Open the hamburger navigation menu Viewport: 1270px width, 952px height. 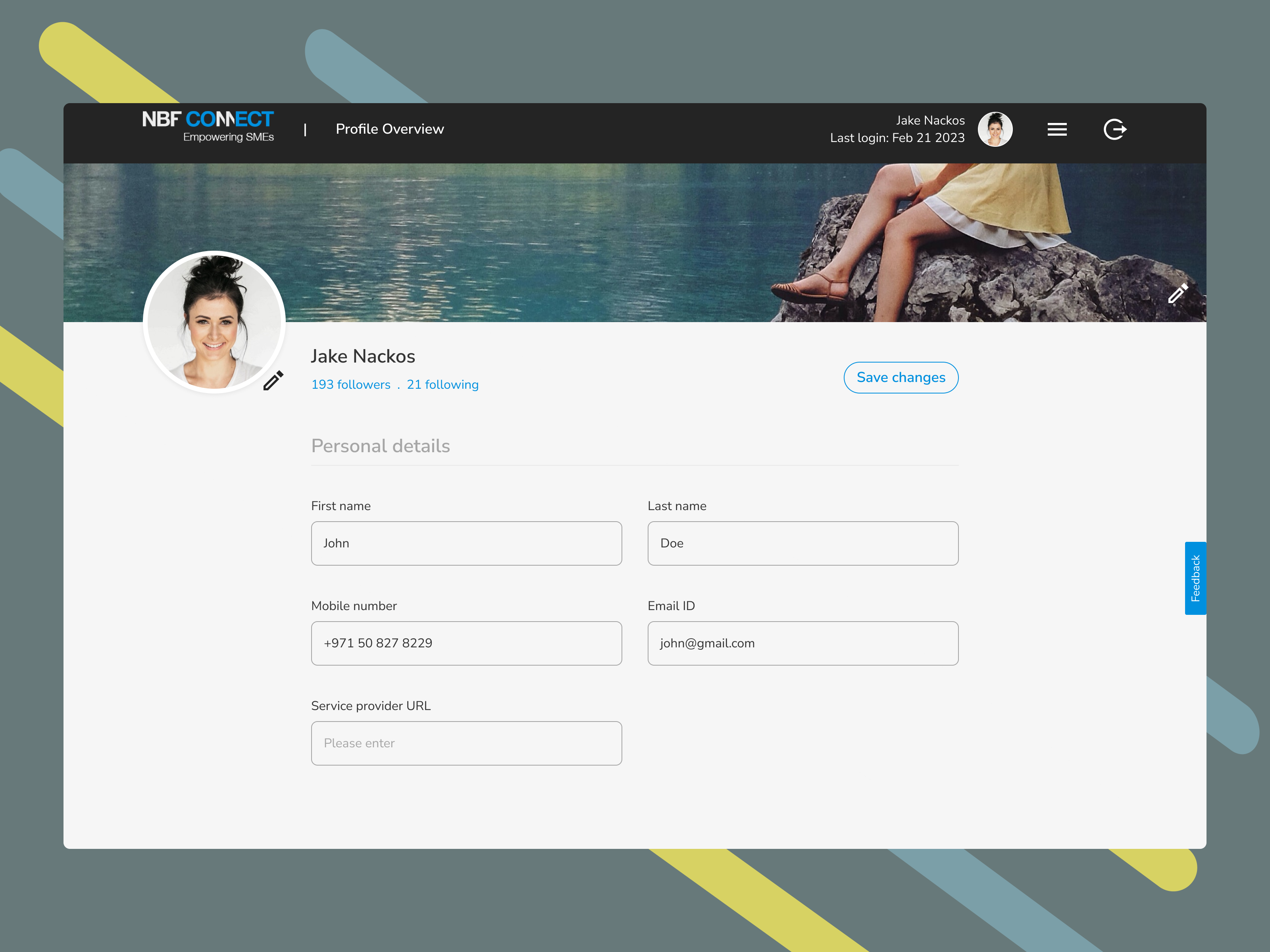pyautogui.click(x=1057, y=129)
